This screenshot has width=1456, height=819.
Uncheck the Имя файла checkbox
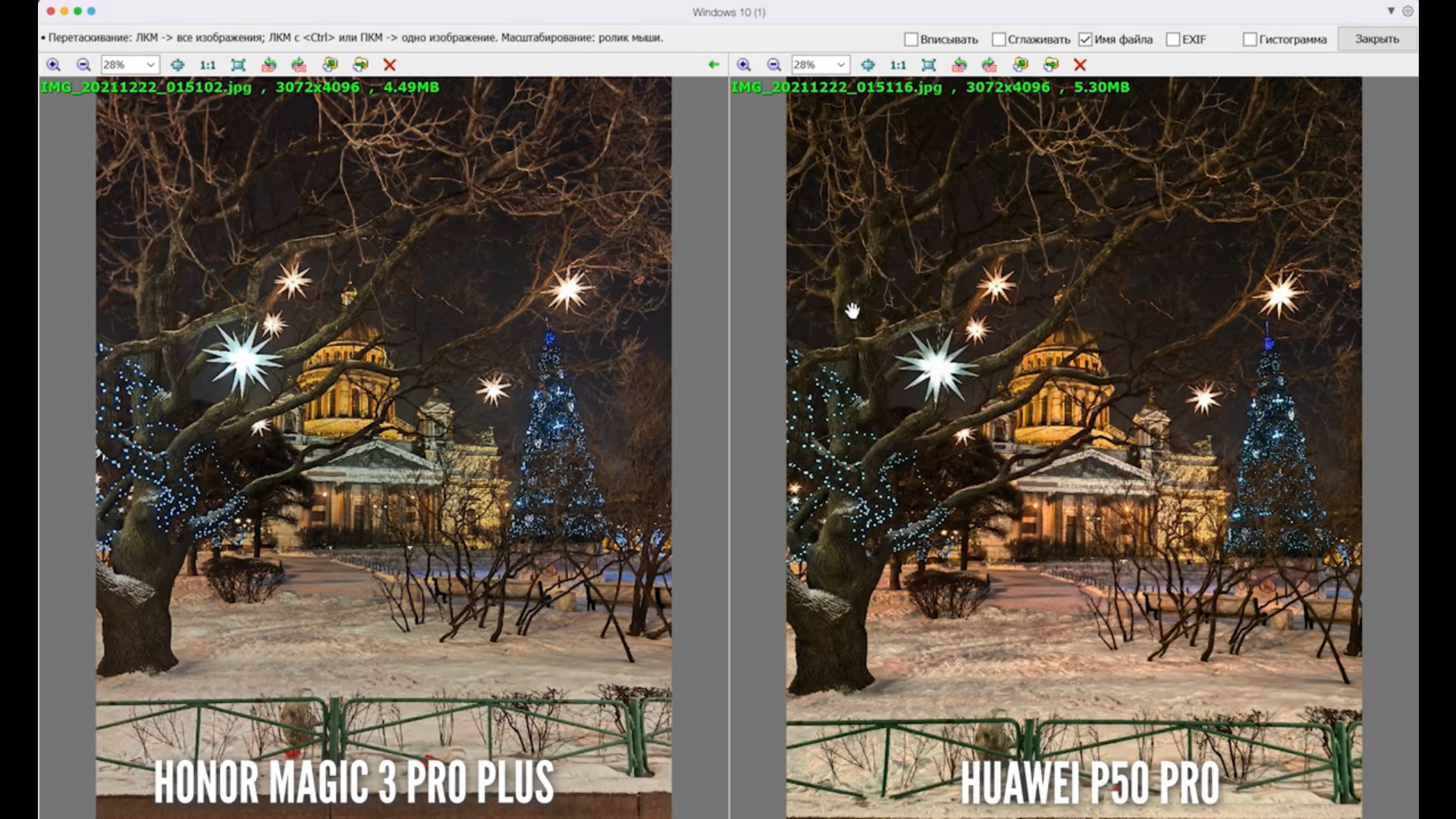click(x=1085, y=39)
